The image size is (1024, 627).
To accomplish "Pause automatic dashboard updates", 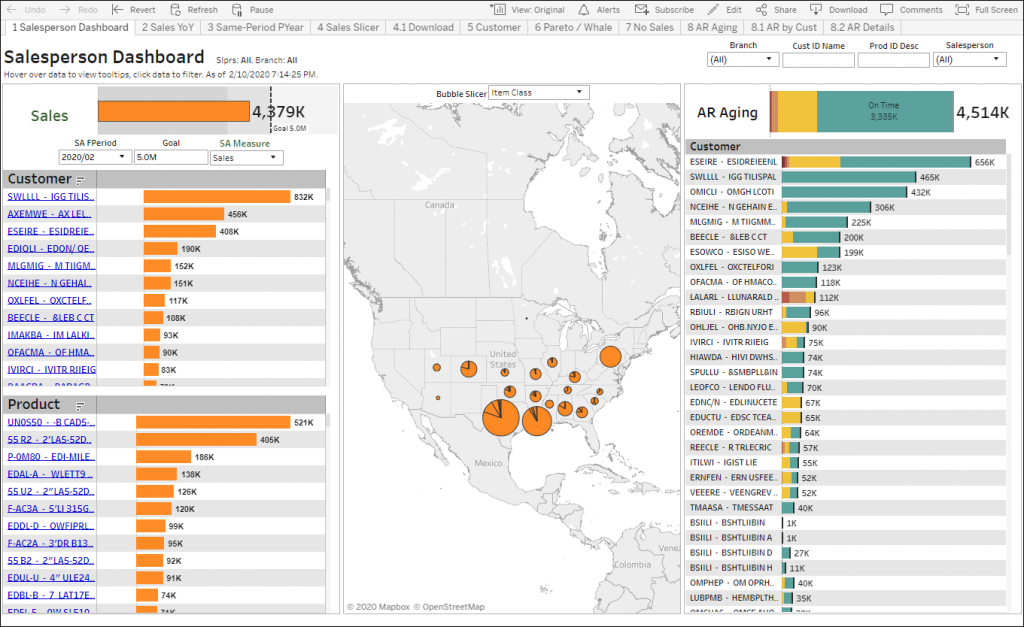I will [x=247, y=9].
